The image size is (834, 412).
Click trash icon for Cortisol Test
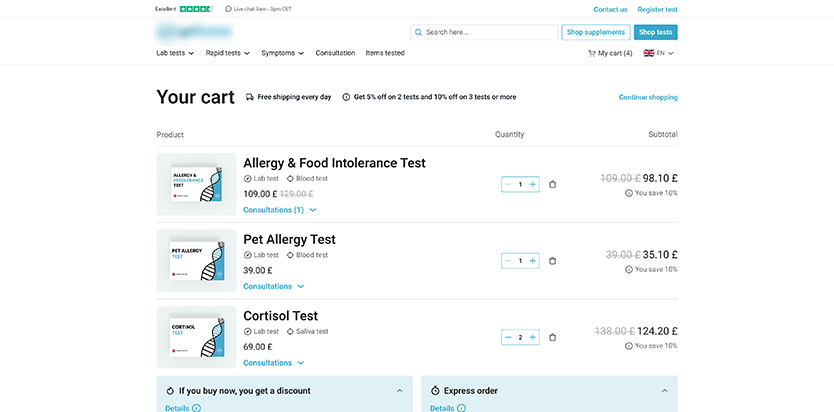553,338
